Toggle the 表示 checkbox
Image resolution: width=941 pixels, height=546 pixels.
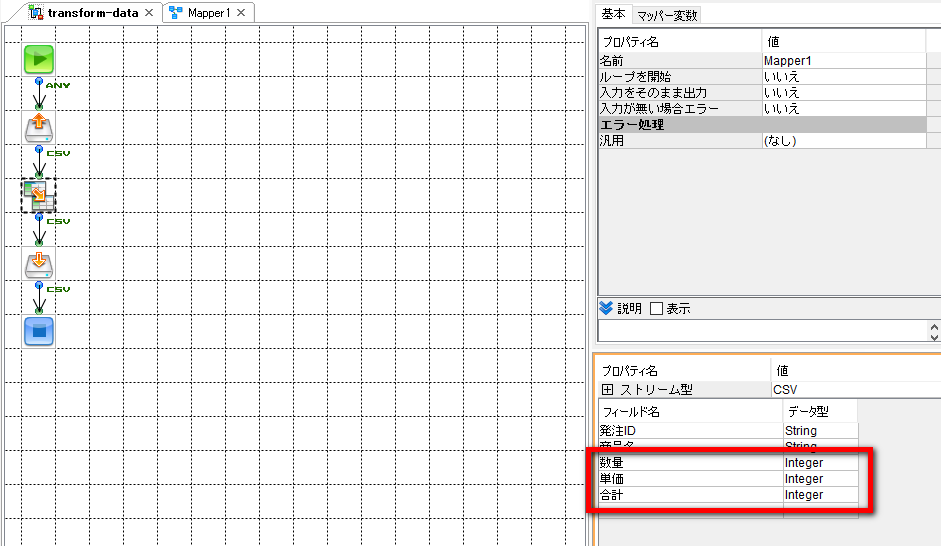657,308
